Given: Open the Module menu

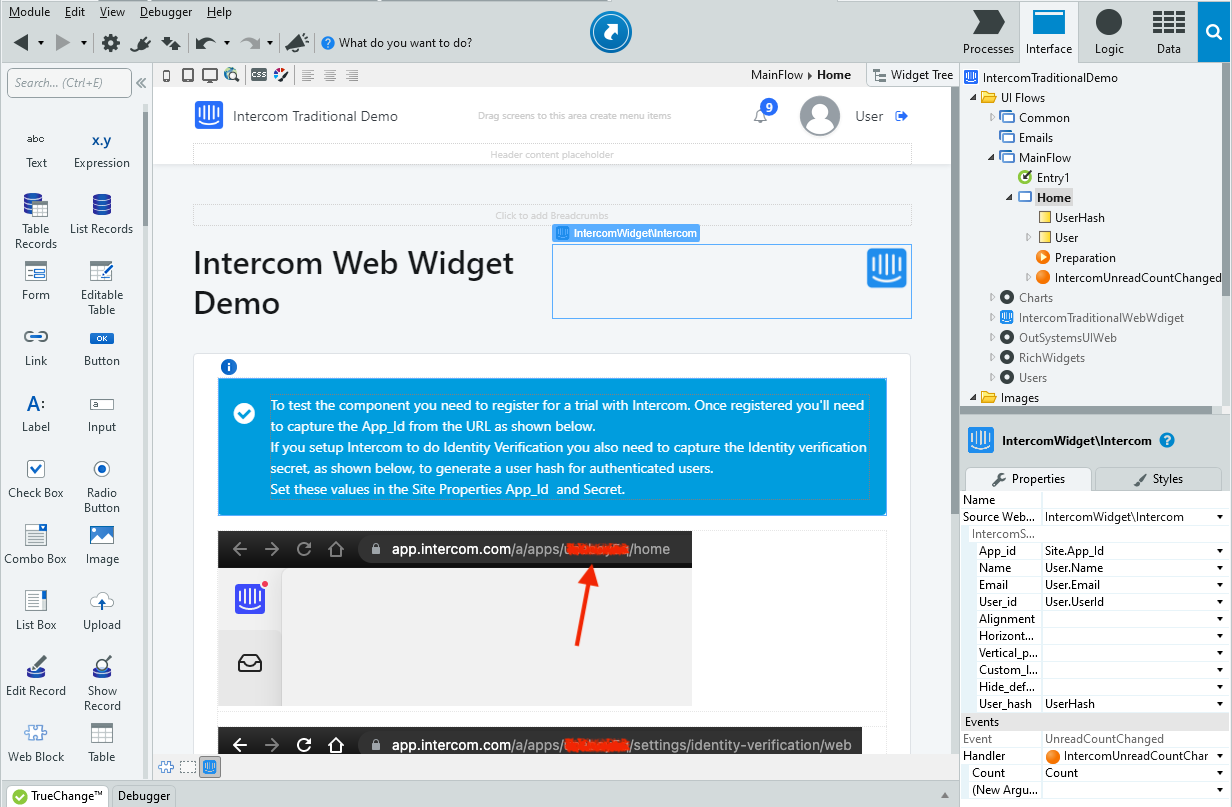Looking at the screenshot, I should (x=29, y=12).
